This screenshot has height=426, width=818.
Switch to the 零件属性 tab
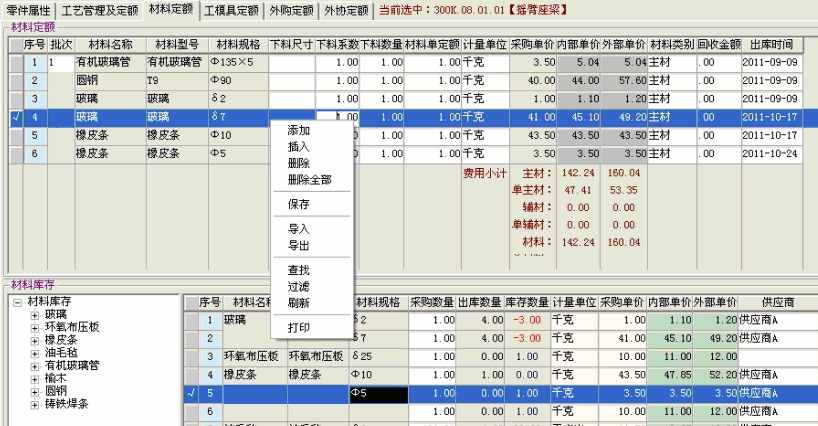point(29,10)
